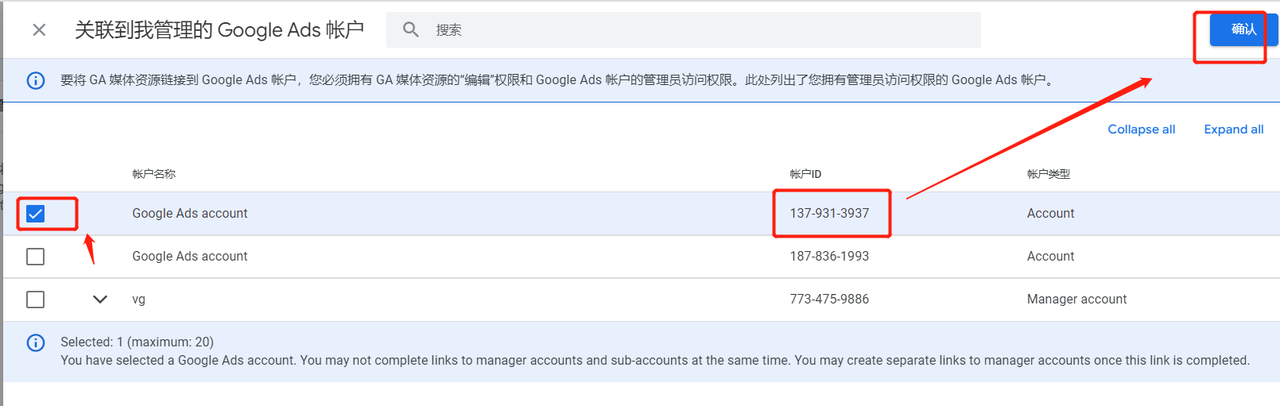This screenshot has width=1280, height=406.
Task: Click Collapse all link
Action: (x=1141, y=129)
